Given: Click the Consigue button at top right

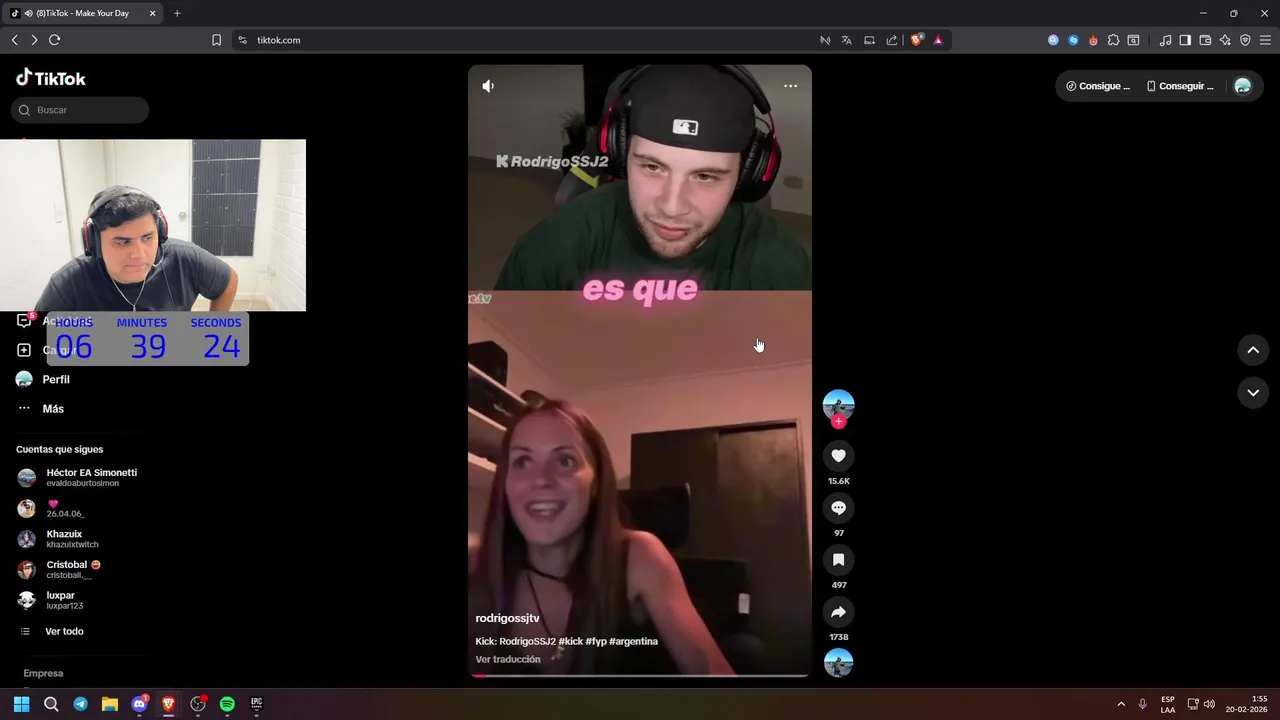Looking at the screenshot, I should (1098, 86).
